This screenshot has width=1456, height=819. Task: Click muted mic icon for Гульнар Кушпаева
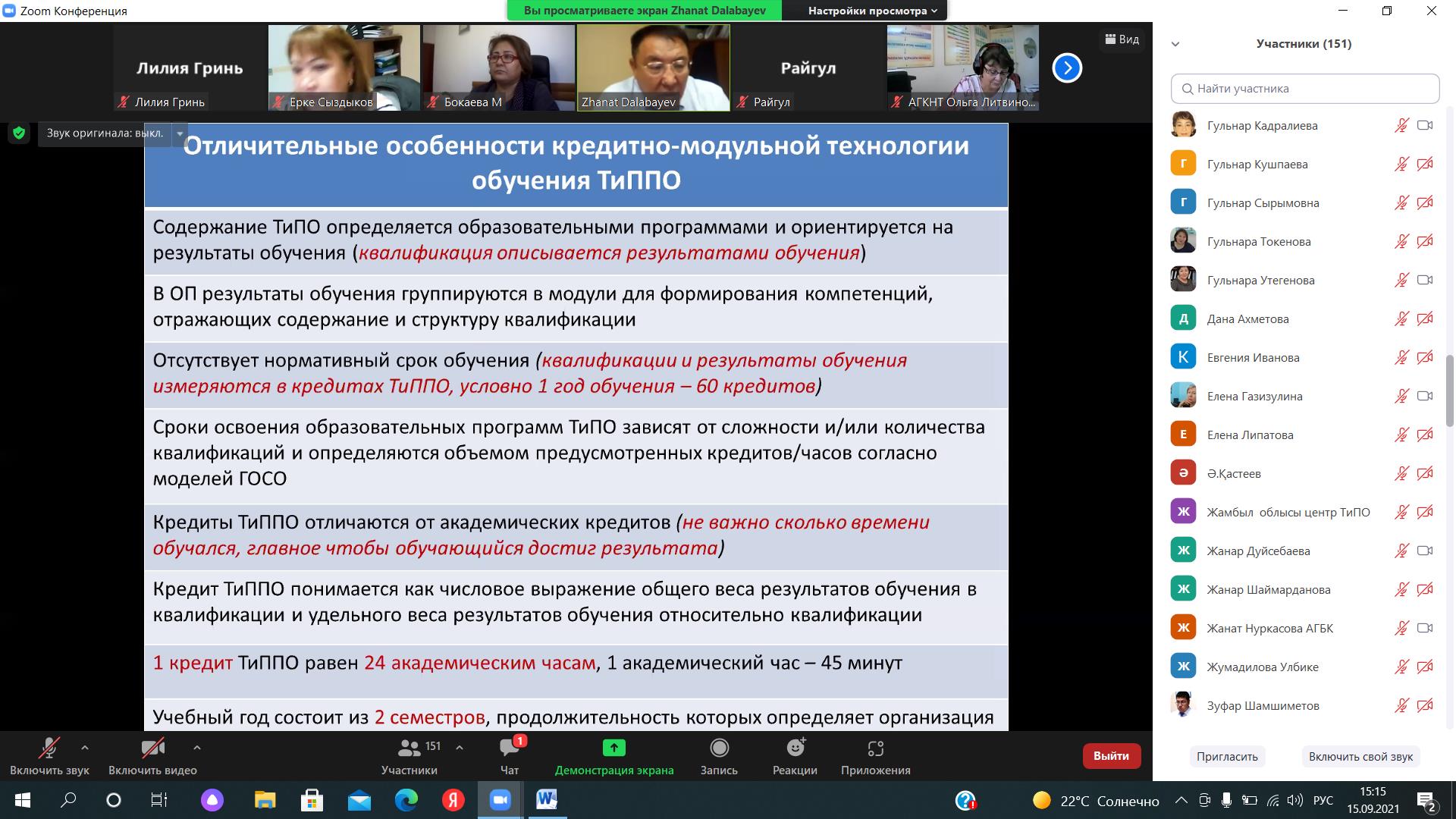(x=1401, y=165)
